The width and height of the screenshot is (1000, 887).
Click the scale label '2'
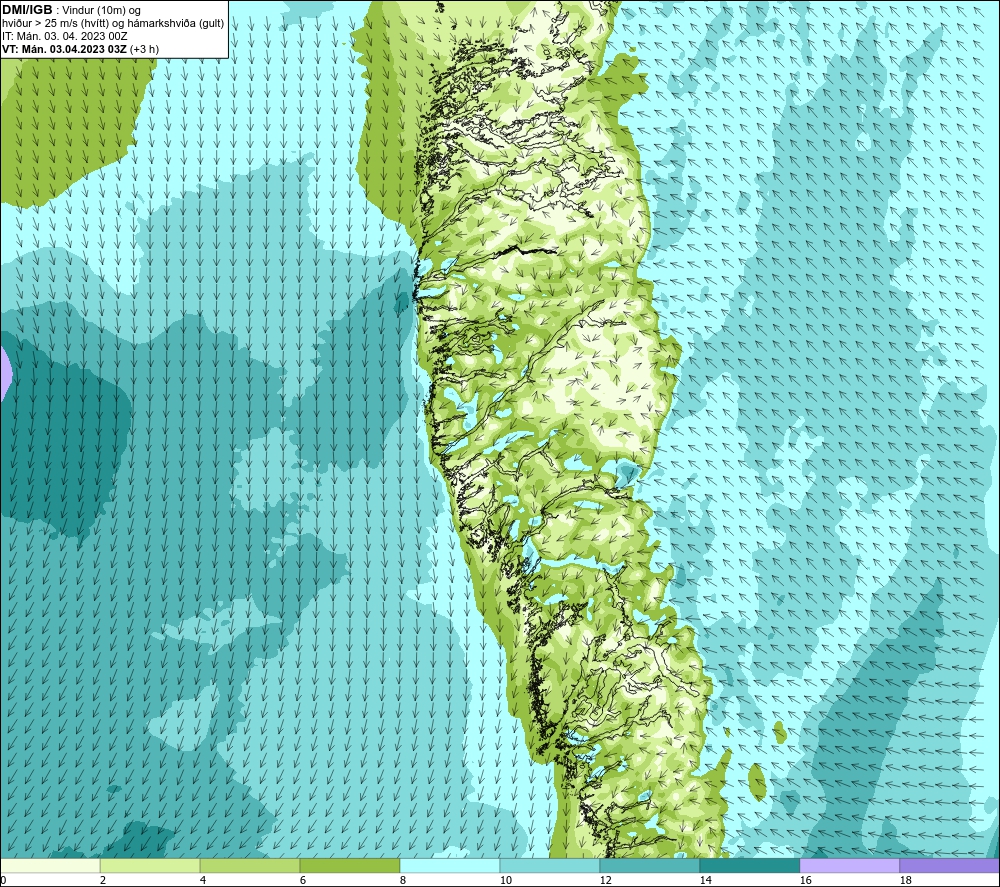coord(103,881)
